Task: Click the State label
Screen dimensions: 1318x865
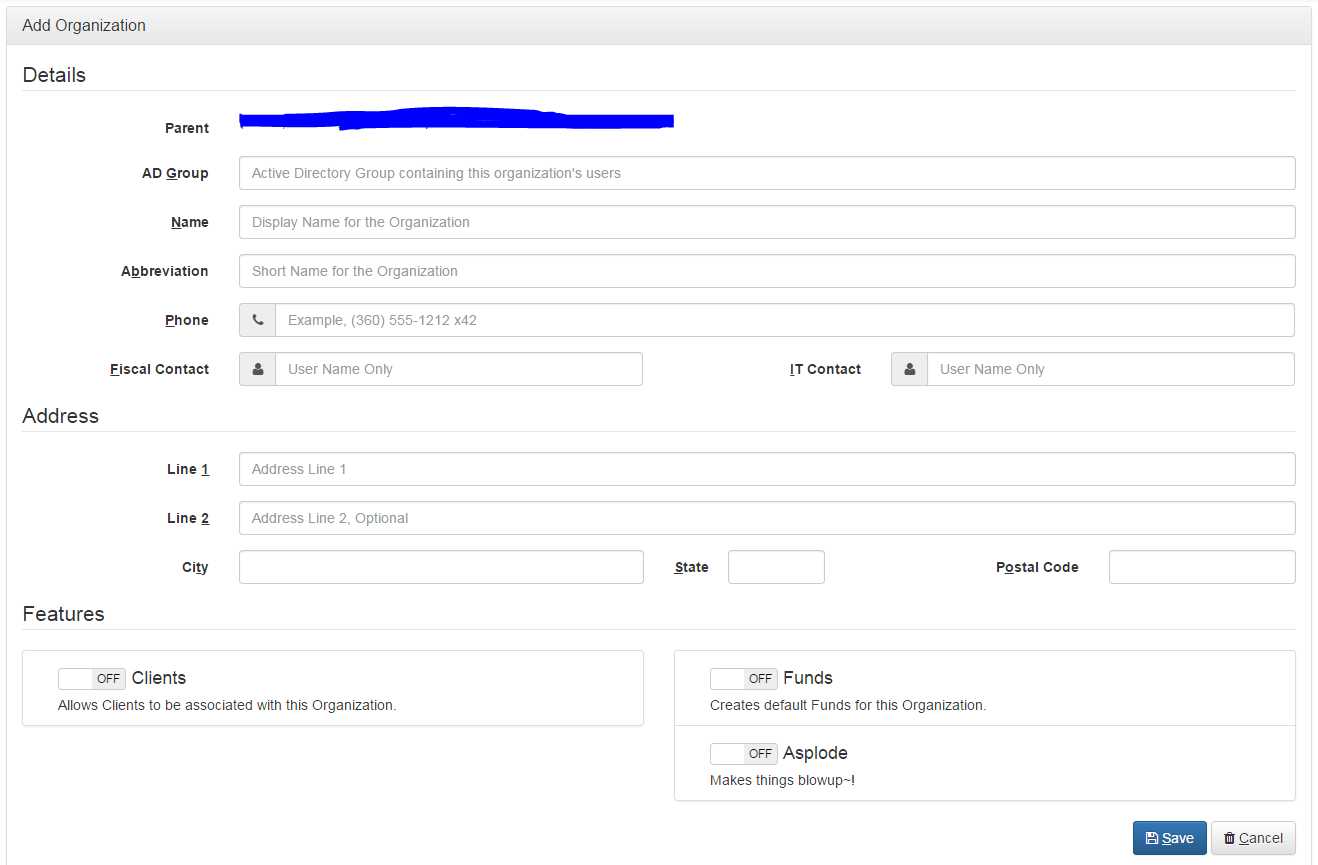Action: (691, 567)
